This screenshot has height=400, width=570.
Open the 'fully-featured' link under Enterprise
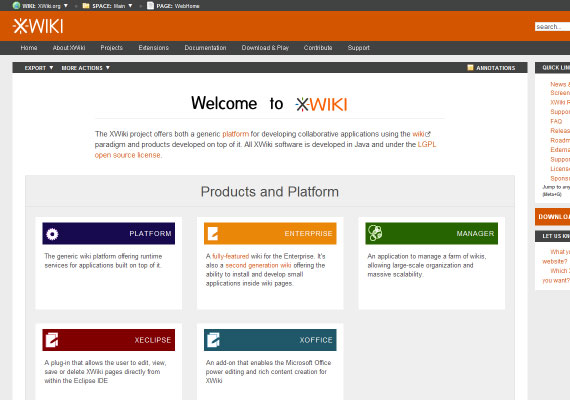click(230, 256)
